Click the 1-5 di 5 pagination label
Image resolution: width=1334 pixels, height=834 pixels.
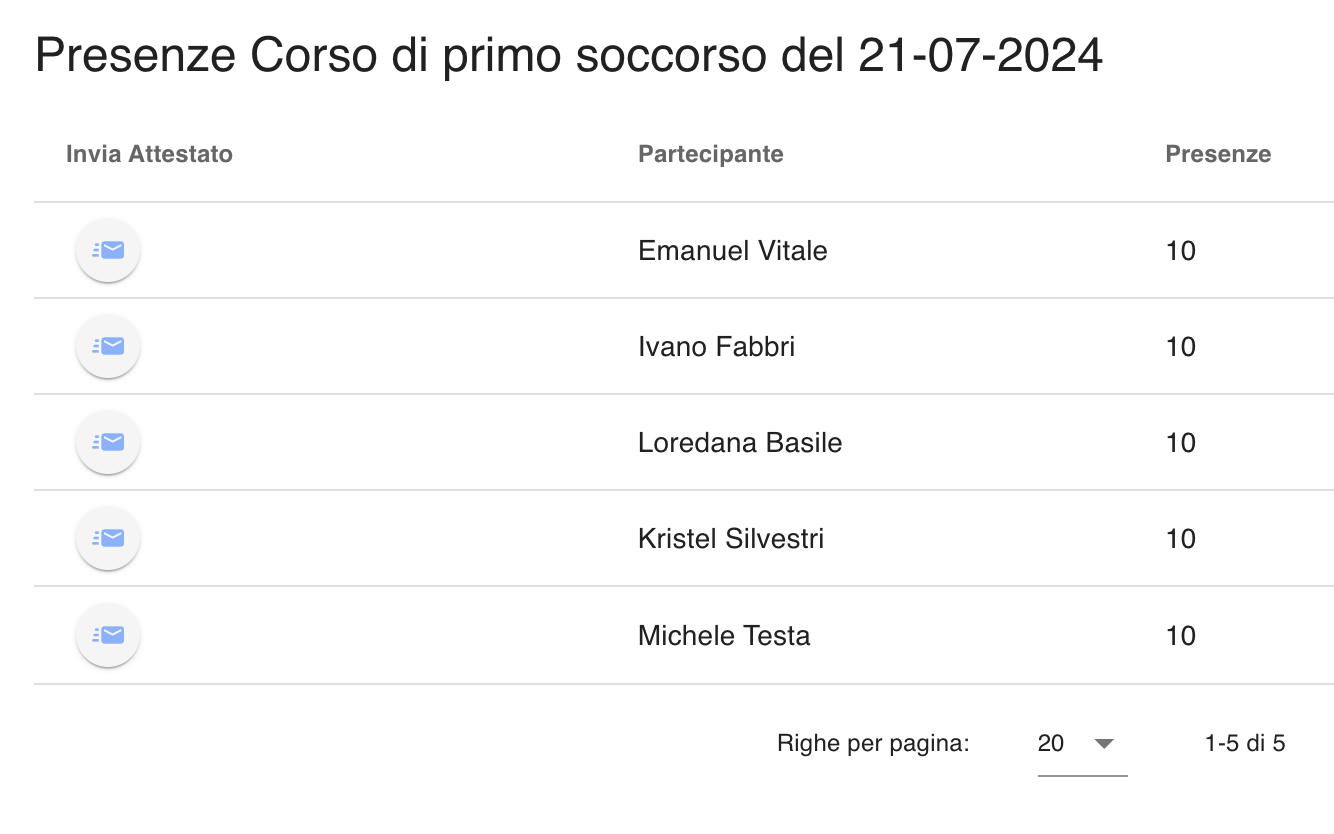[1245, 743]
